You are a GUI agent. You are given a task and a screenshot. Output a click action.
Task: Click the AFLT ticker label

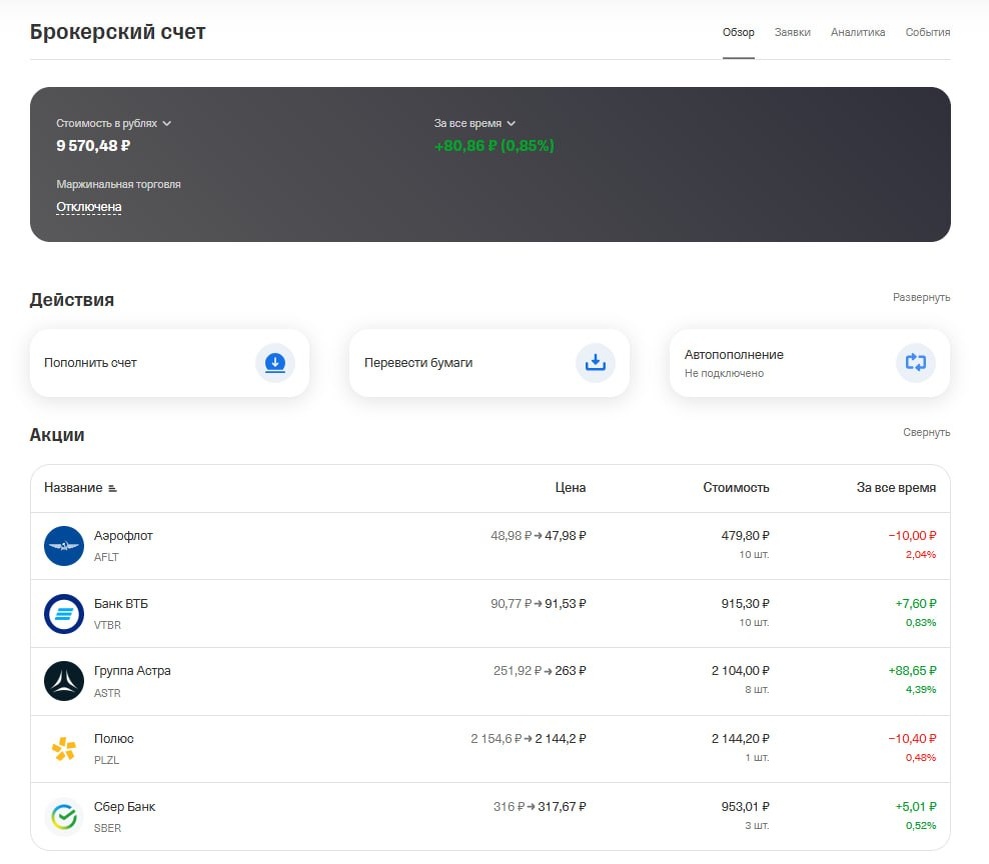pyautogui.click(x=106, y=557)
